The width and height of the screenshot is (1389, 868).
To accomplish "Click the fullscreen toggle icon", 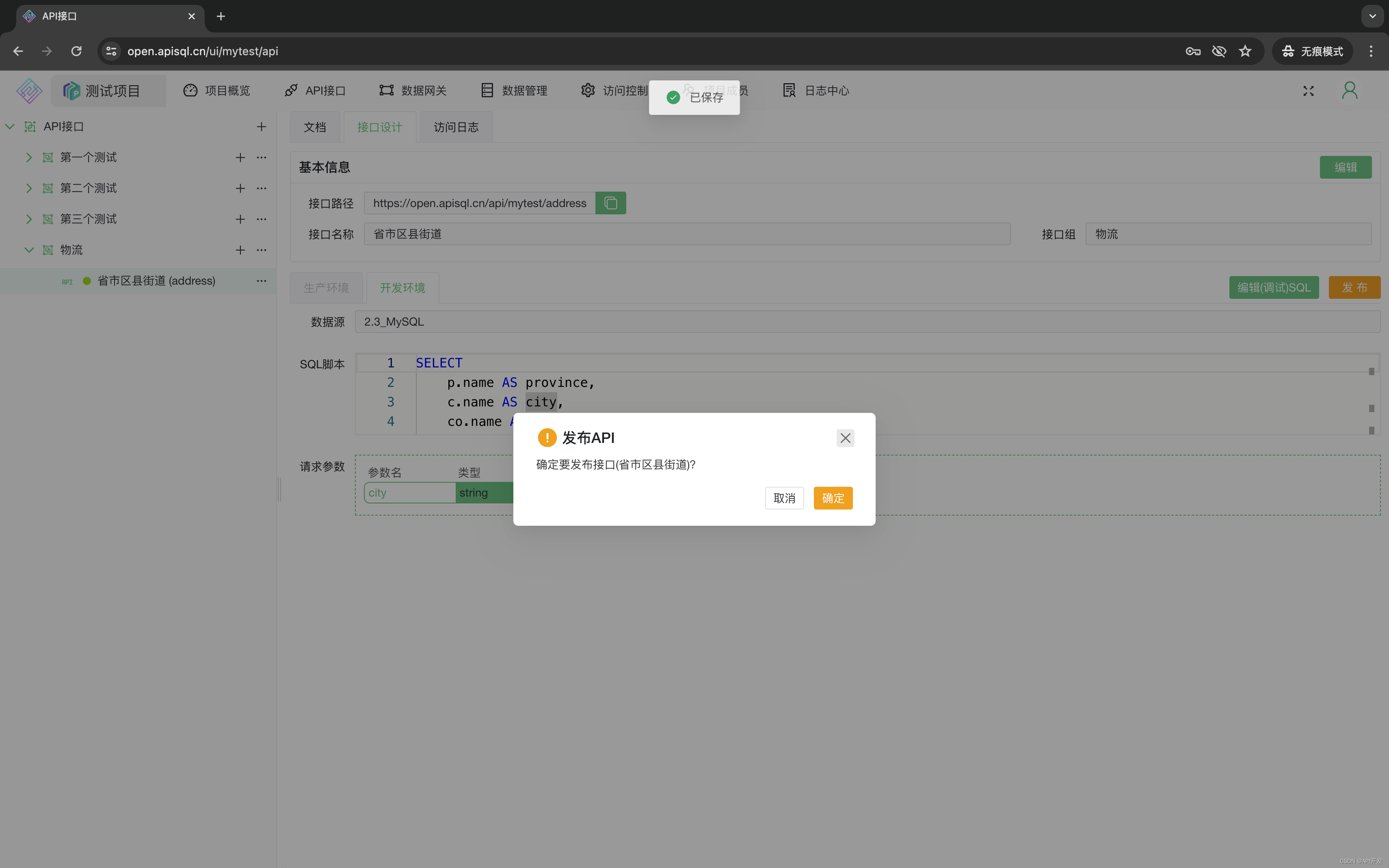I will (x=1308, y=91).
